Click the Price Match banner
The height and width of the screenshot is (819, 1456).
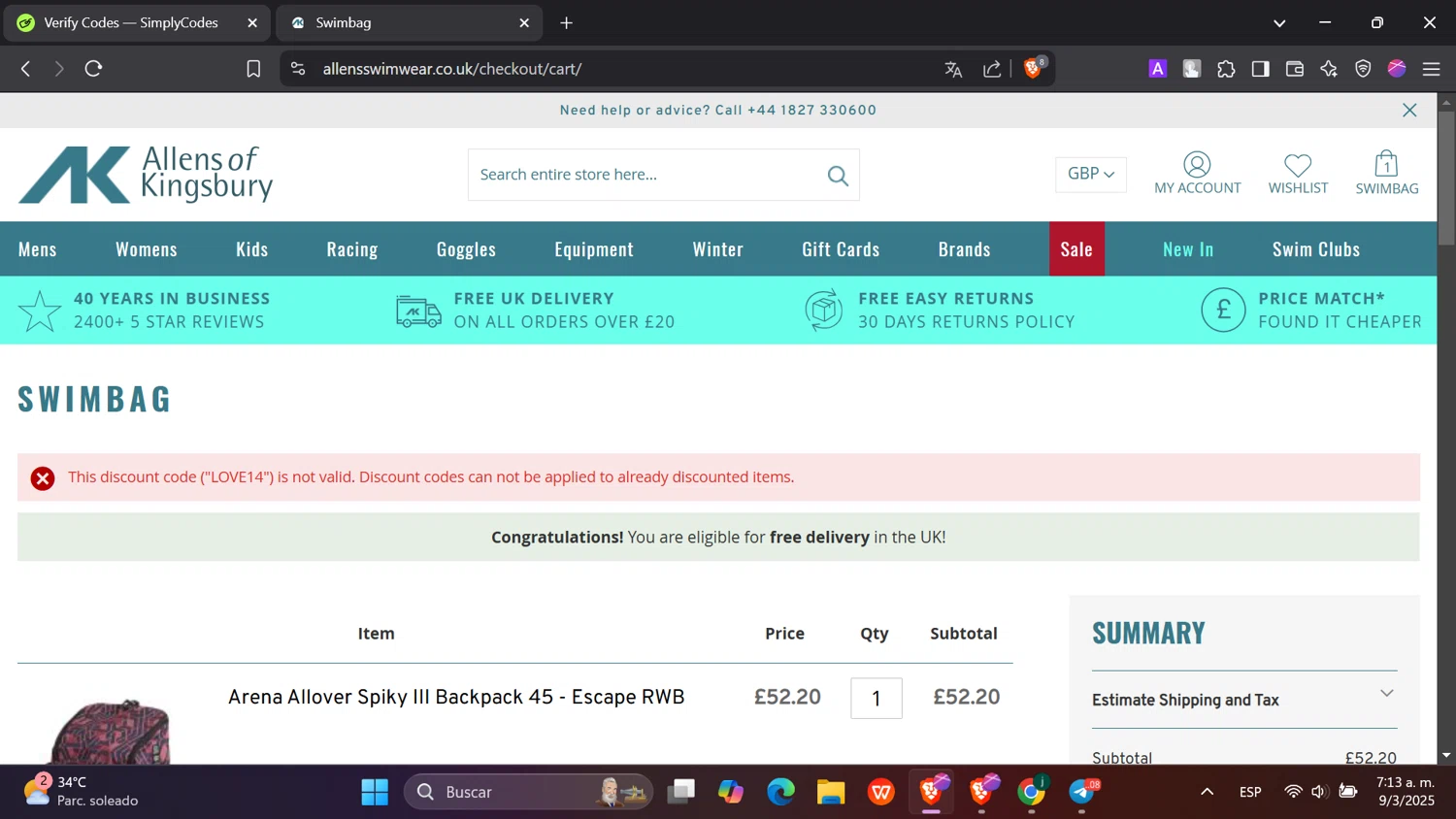(x=1311, y=311)
